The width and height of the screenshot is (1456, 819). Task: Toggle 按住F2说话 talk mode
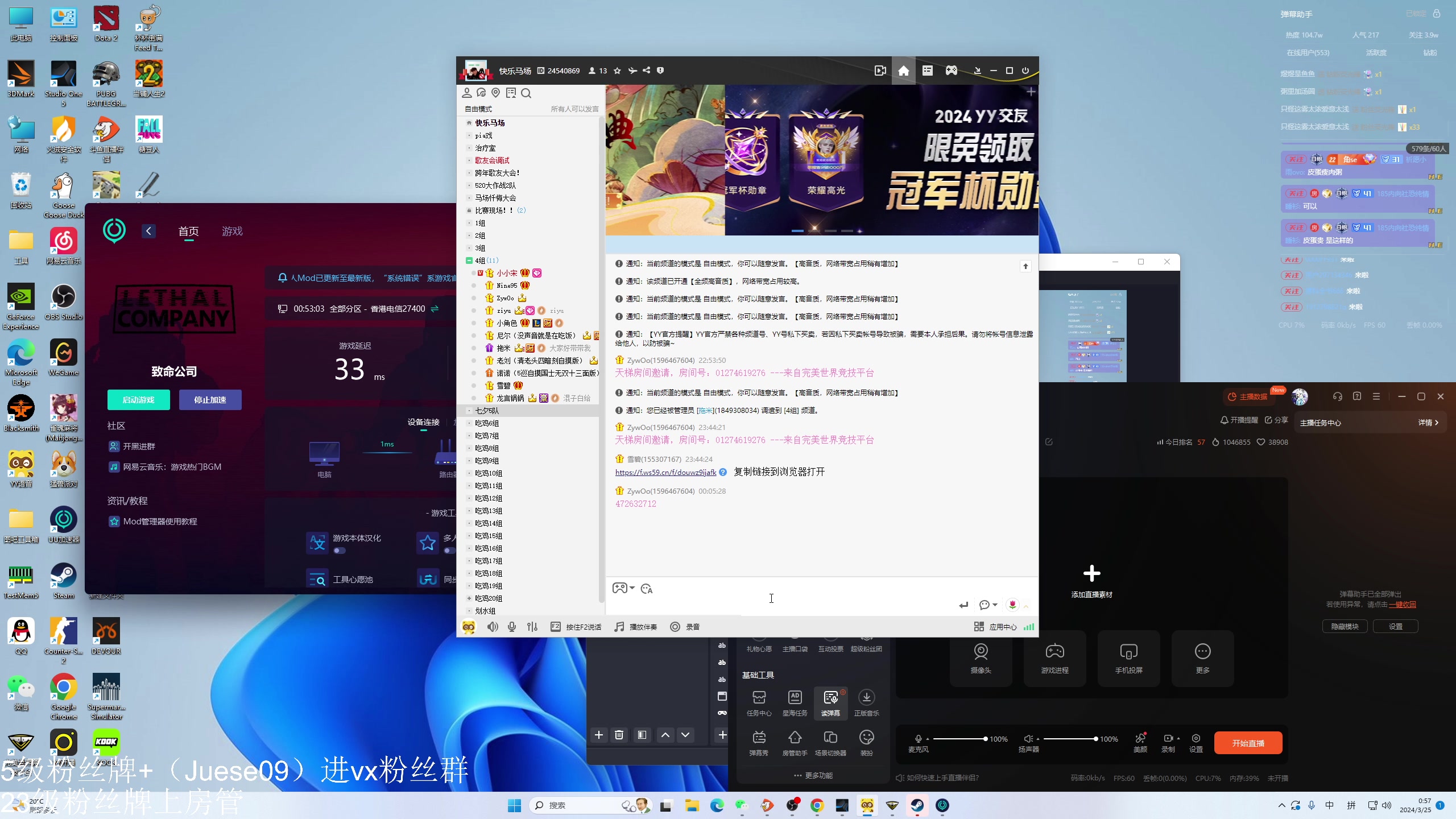coord(576,627)
